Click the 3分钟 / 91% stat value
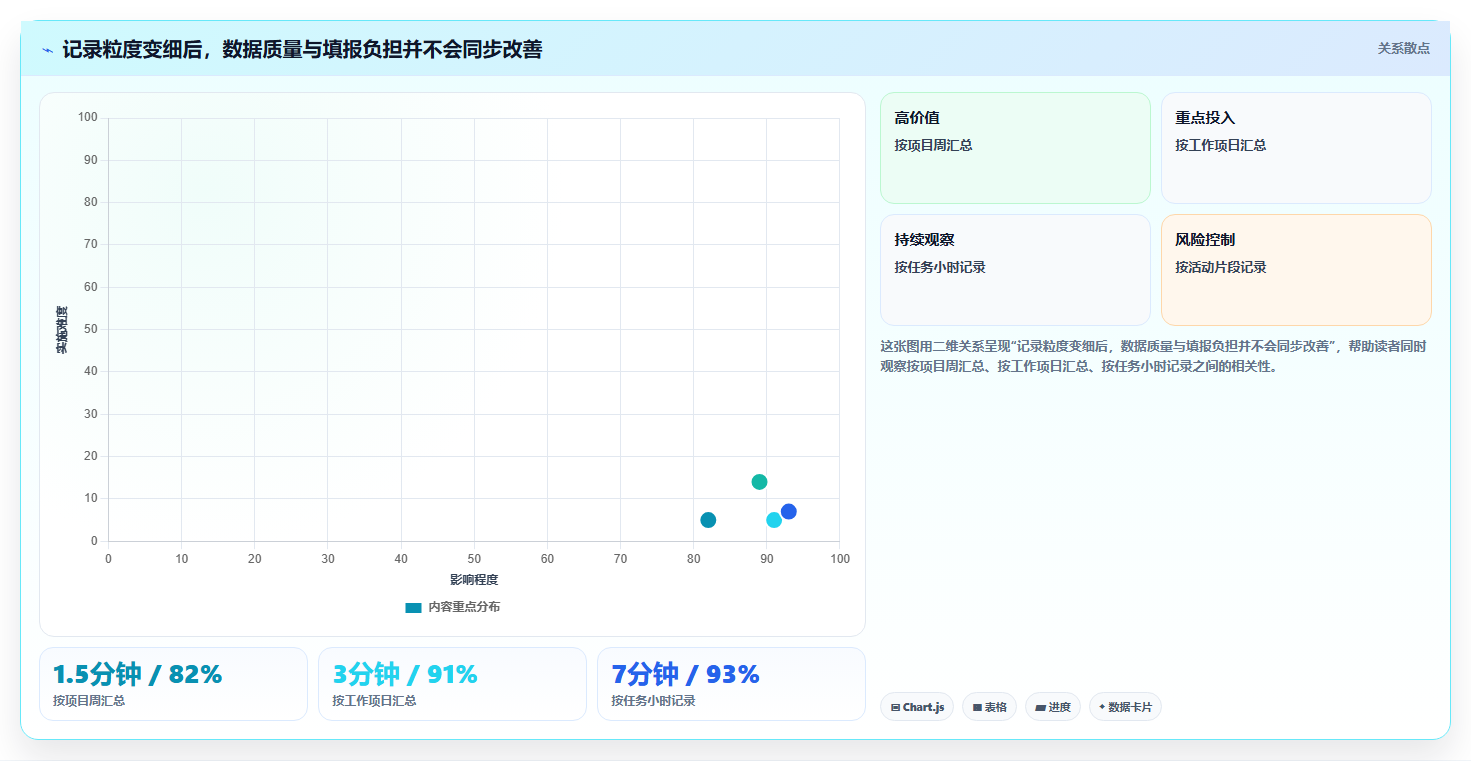Viewport: 1471px width, 761px height. 405,675
